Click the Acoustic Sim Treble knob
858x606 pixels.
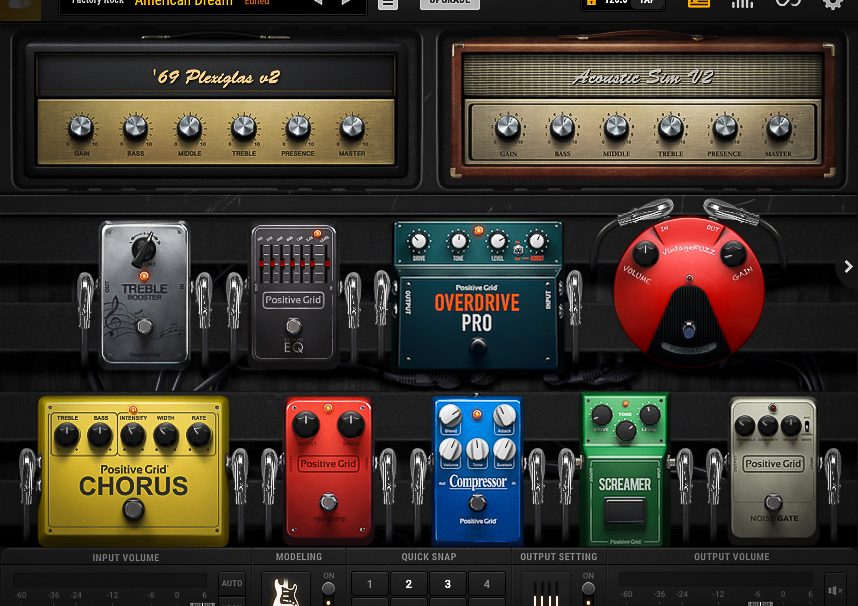coord(670,128)
